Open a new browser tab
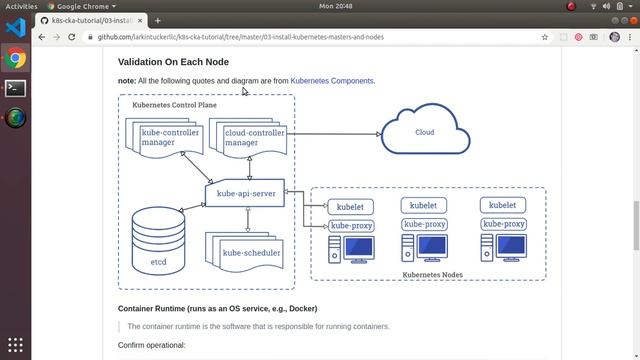Viewport: 640px width, 360px height. [158, 20]
